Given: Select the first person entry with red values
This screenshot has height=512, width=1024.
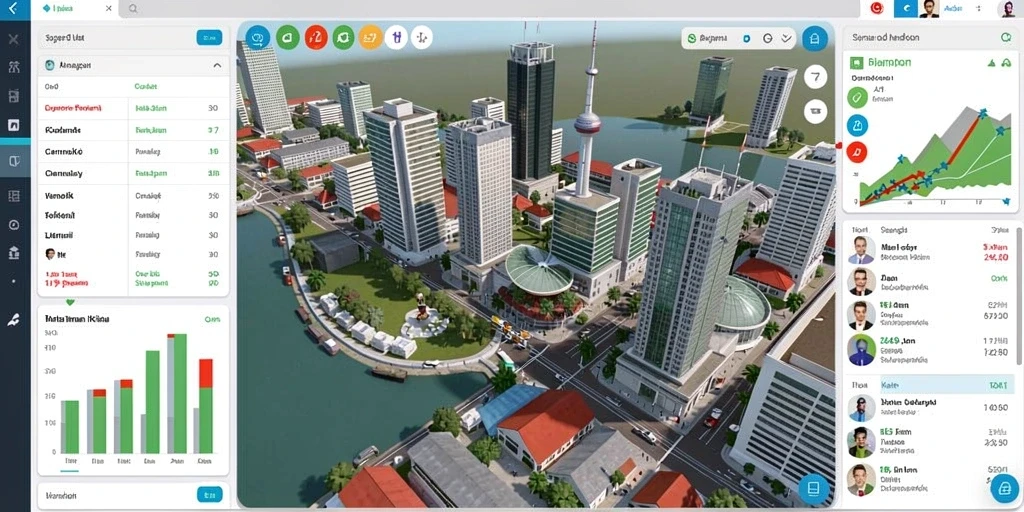Looking at the screenshot, I should pos(931,252).
